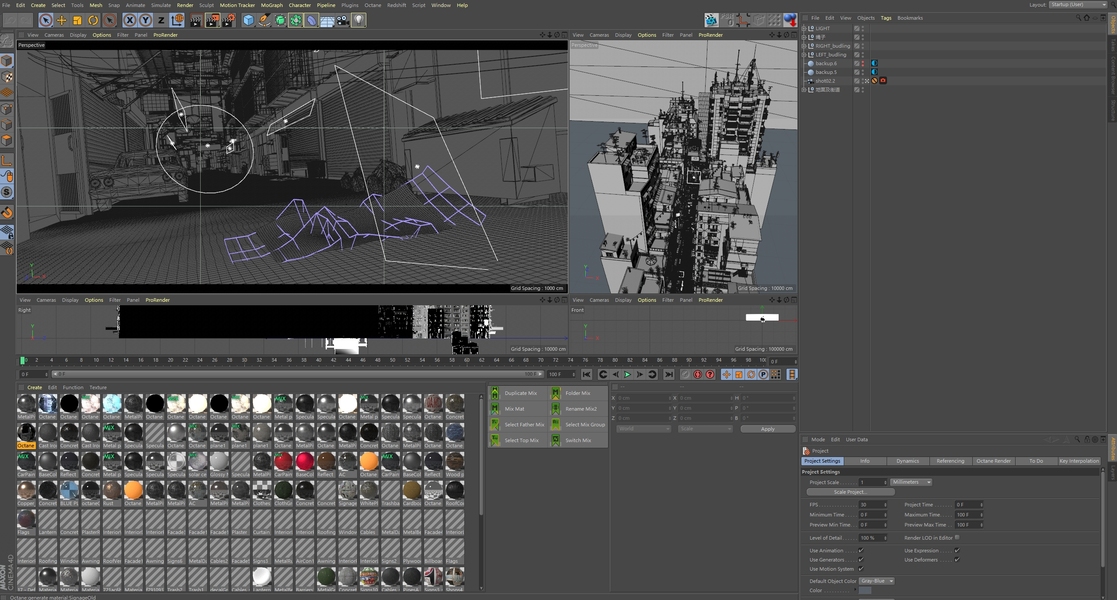Viewport: 1117px width, 600px height.
Task: Select the Rotate tool
Action: tap(93, 20)
